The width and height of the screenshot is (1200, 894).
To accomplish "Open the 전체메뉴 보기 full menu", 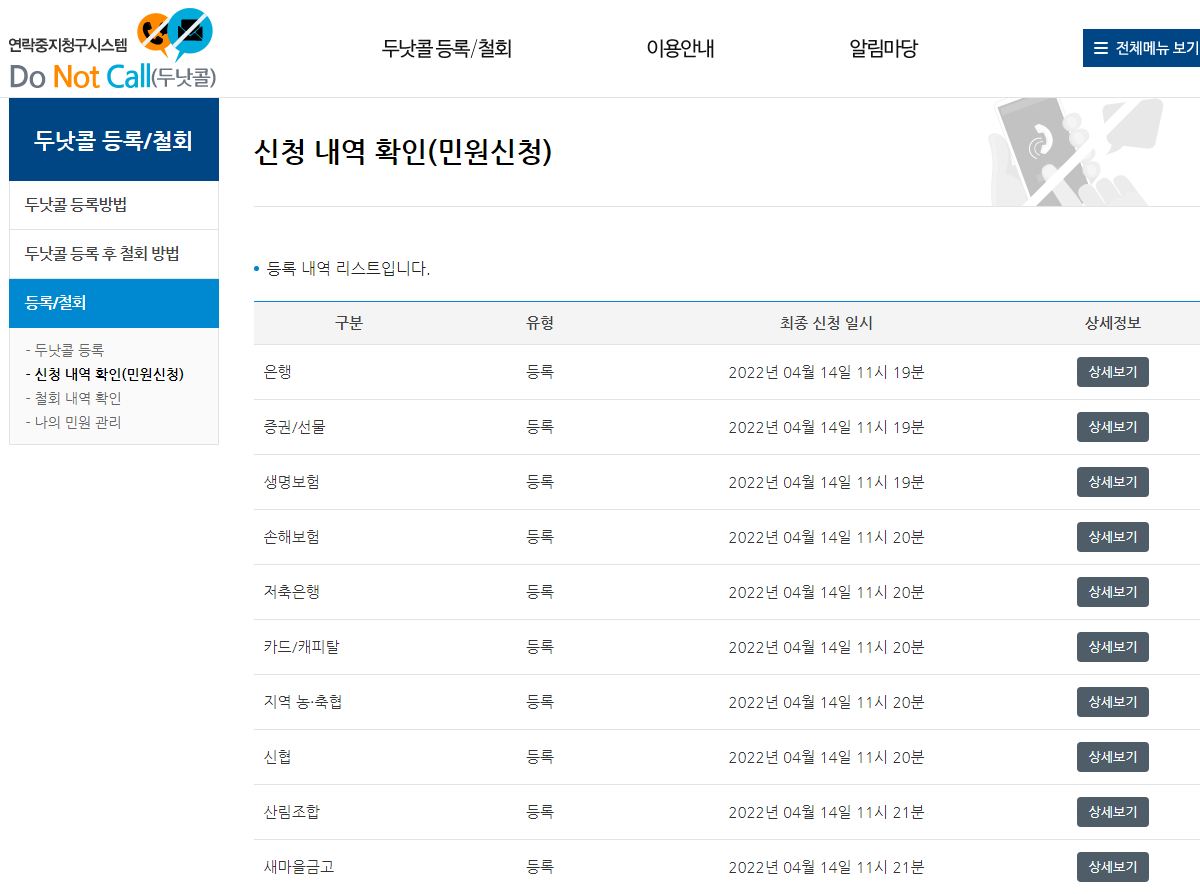I will [1144, 47].
